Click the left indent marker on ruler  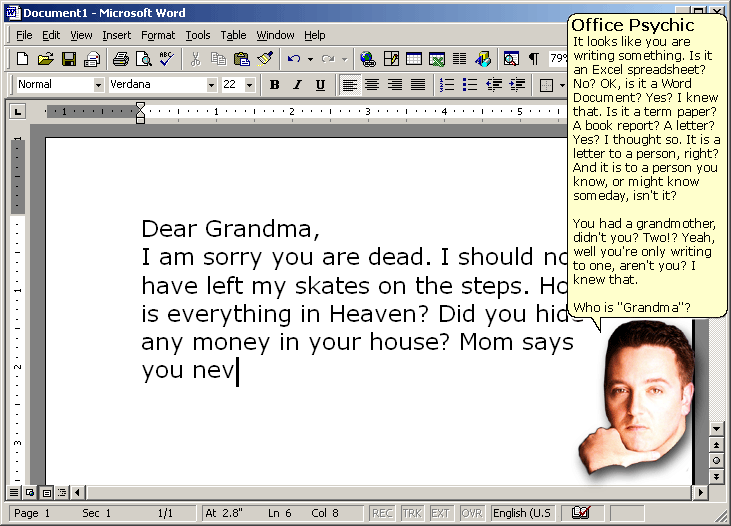[141, 118]
